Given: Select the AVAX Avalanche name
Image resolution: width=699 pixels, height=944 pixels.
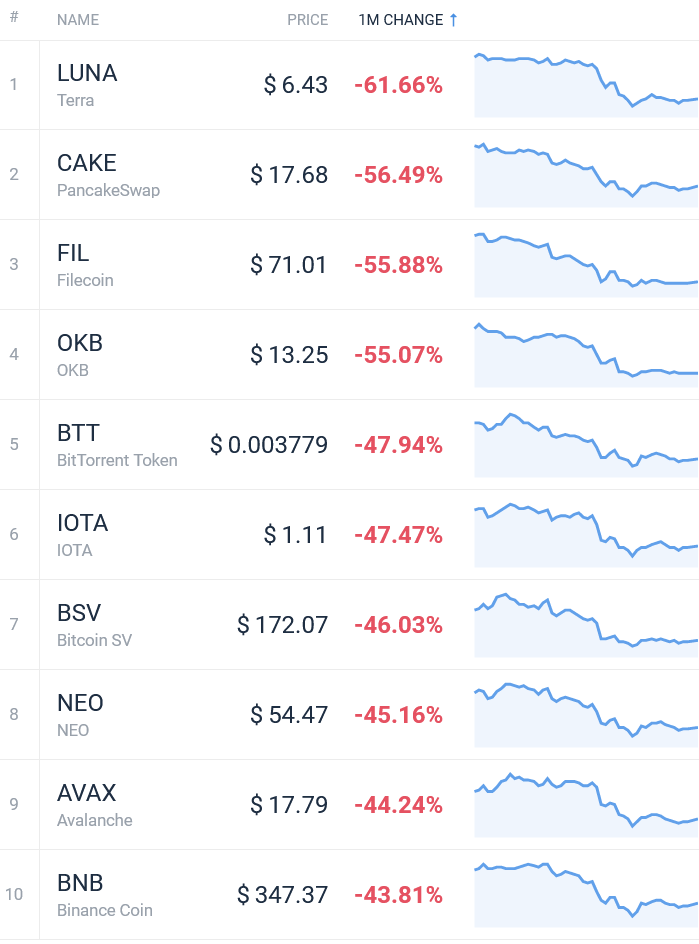Looking at the screenshot, I should point(95,805).
